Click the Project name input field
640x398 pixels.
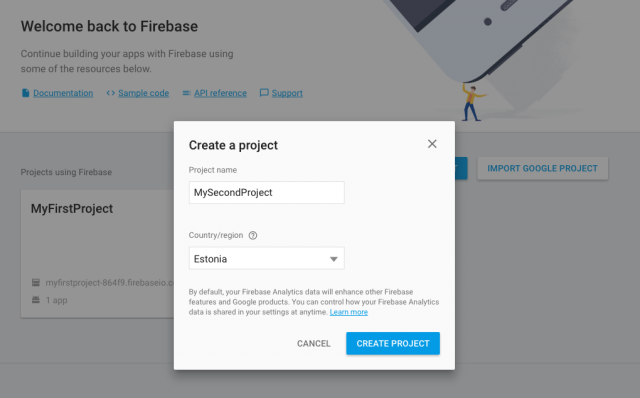[x=267, y=192]
